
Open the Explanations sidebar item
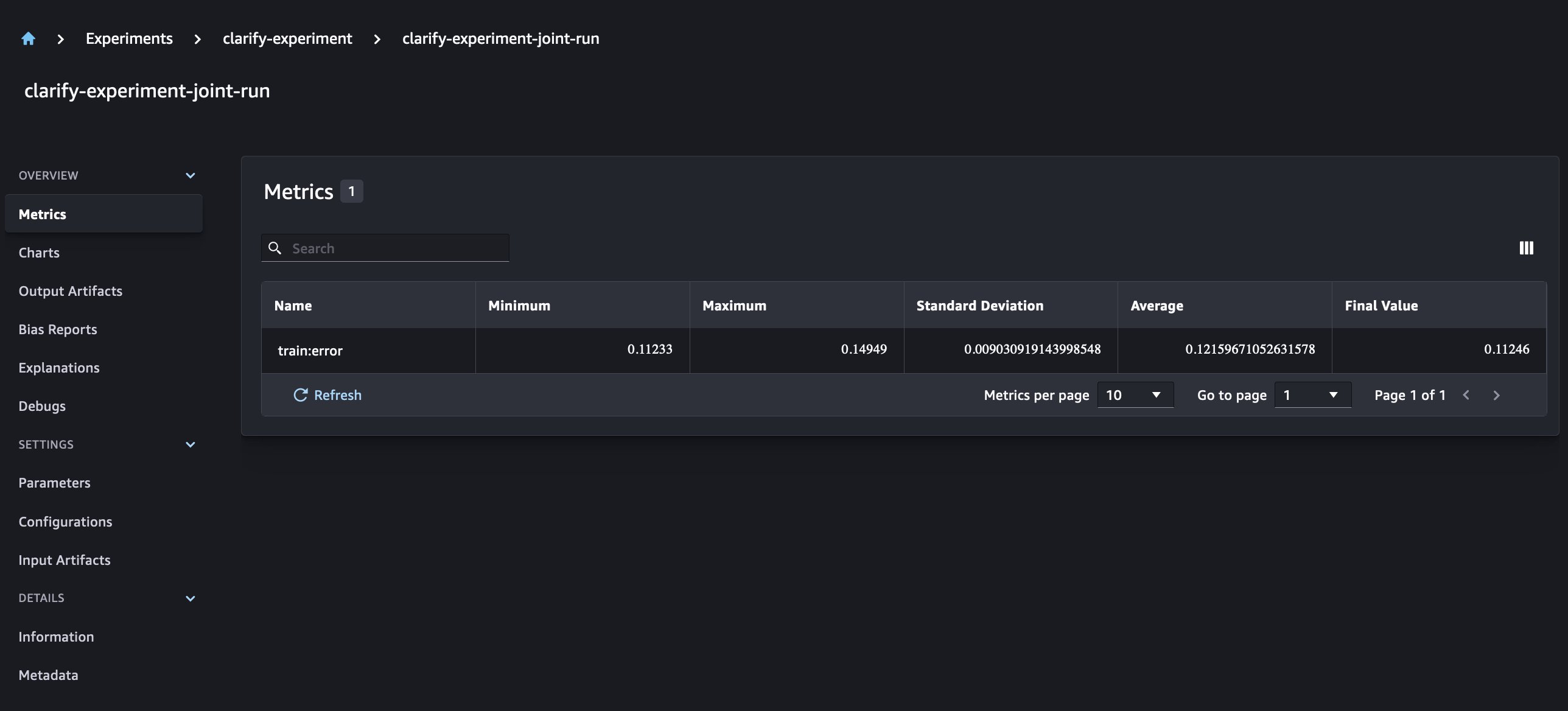coord(59,368)
